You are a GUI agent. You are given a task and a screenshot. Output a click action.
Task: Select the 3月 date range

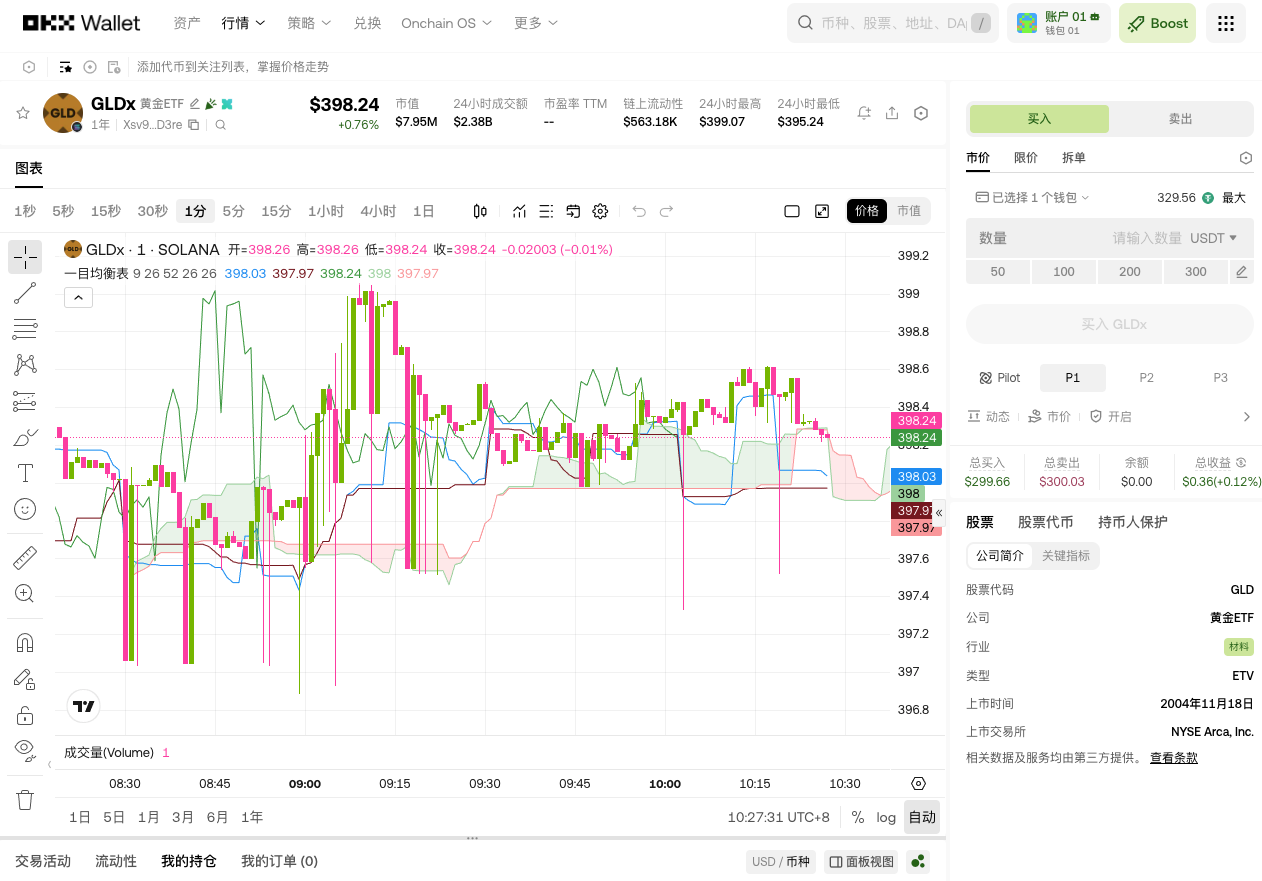(183, 817)
